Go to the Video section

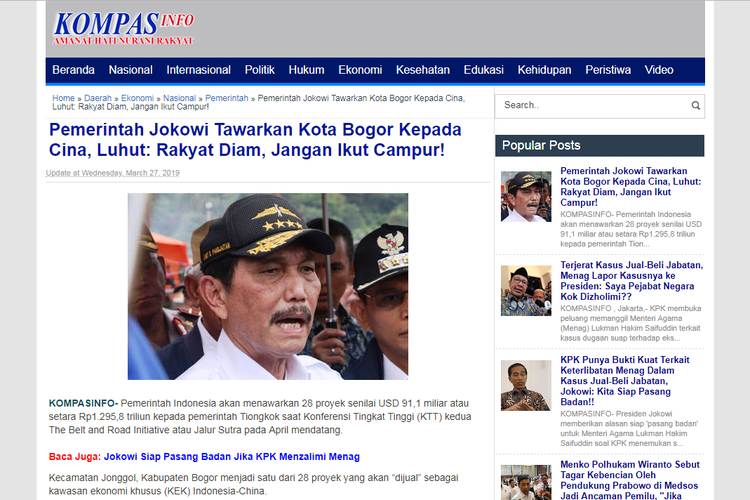click(659, 70)
